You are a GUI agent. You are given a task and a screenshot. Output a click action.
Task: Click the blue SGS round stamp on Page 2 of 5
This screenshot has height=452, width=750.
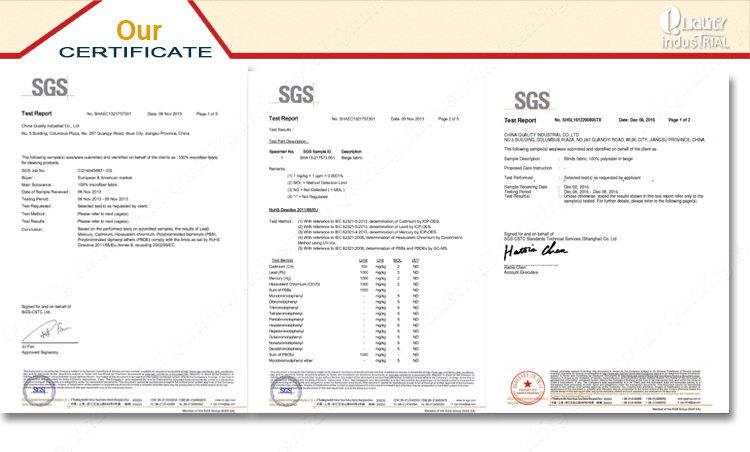coord(286,391)
